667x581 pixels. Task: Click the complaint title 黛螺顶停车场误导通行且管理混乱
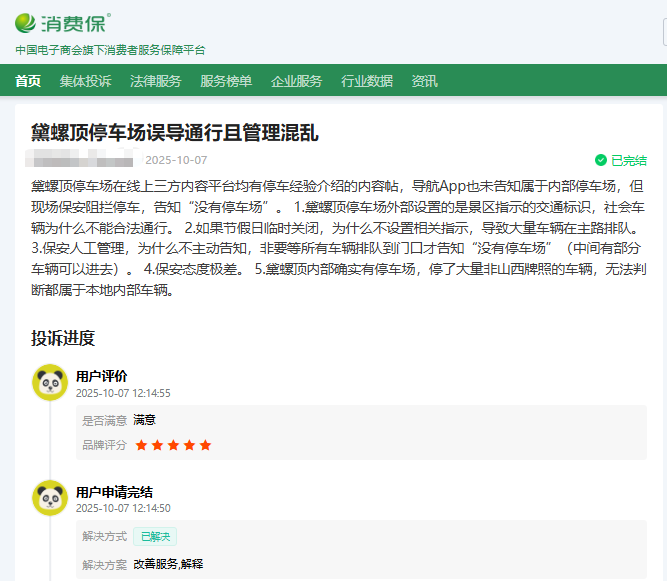click(175, 132)
